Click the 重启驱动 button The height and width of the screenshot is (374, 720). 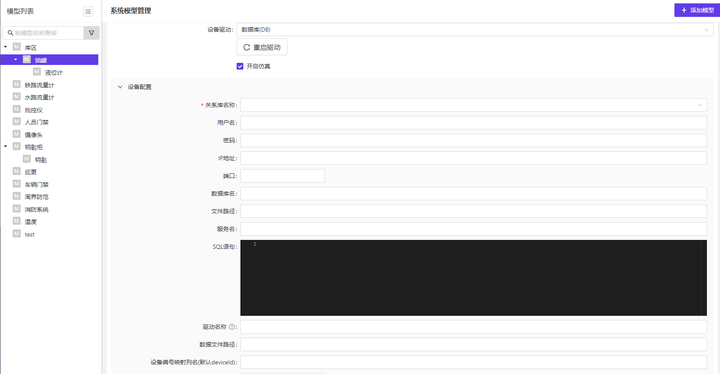pyautogui.click(x=262, y=47)
